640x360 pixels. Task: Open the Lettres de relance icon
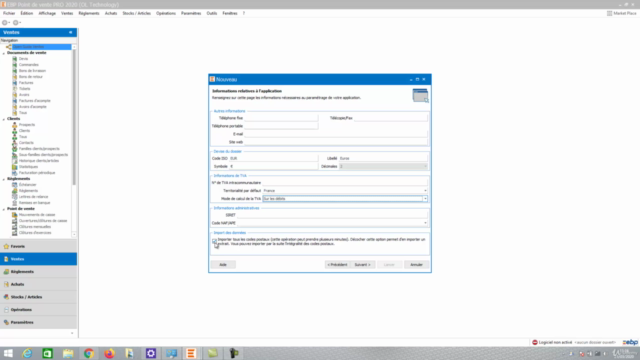coord(15,196)
